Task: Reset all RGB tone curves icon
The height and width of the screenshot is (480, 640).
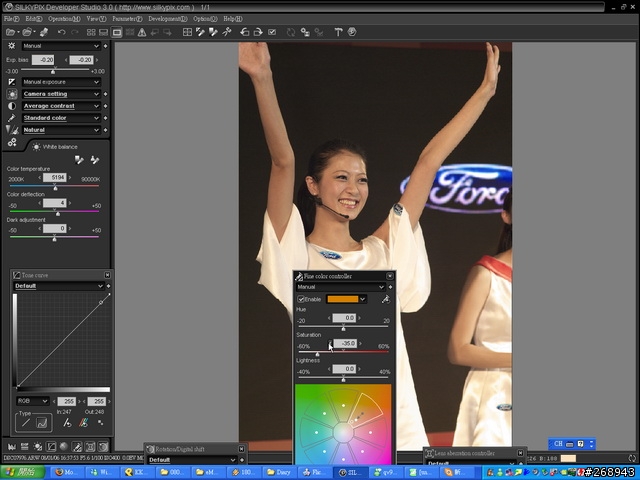Action: click(x=83, y=423)
